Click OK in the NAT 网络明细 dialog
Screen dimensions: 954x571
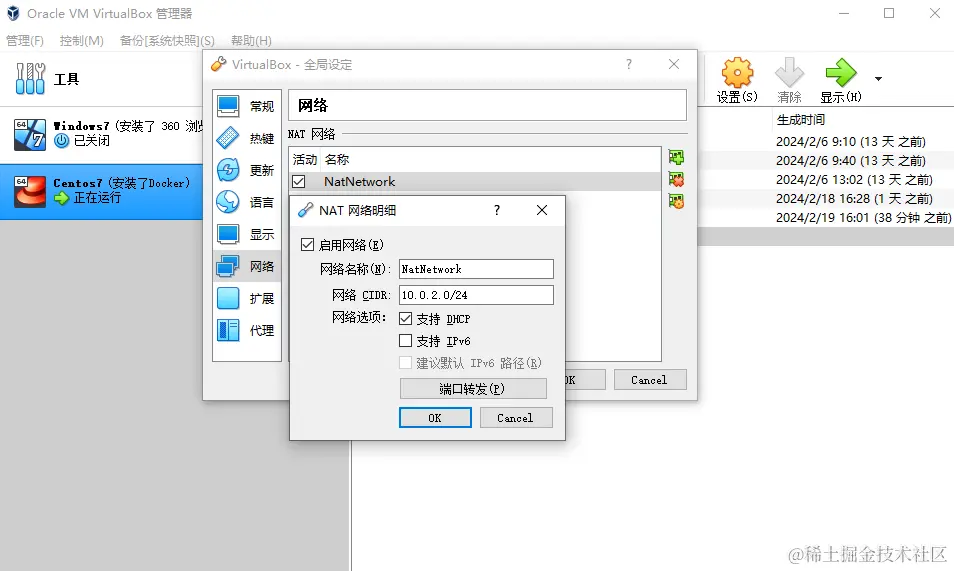pos(435,418)
